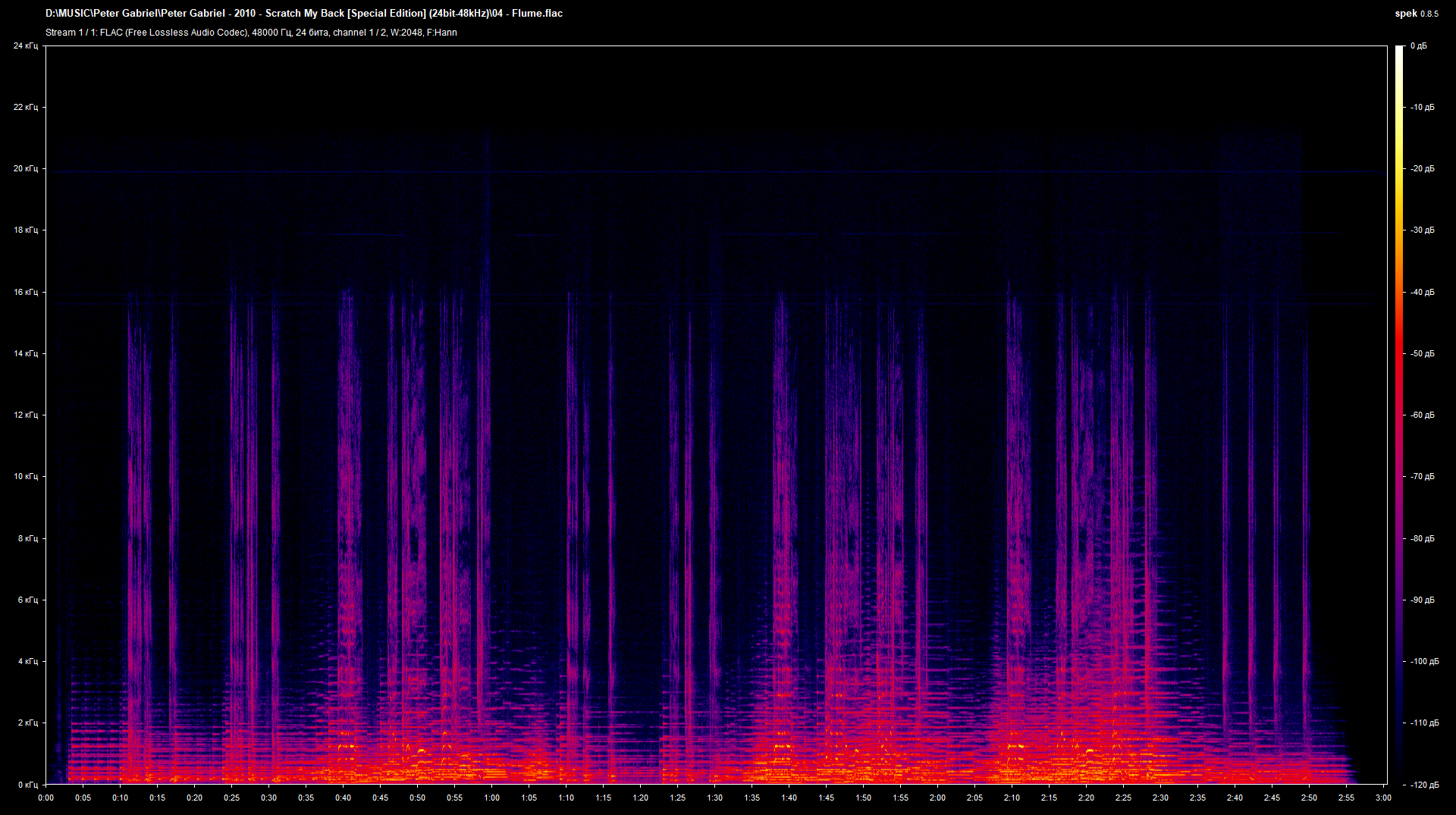The width and height of the screenshot is (1456, 815).
Task: Click the 4 кГц frequency label
Action: (x=27, y=661)
